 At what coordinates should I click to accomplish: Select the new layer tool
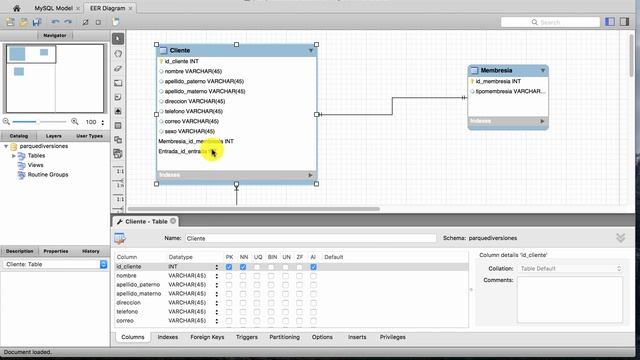[118, 83]
